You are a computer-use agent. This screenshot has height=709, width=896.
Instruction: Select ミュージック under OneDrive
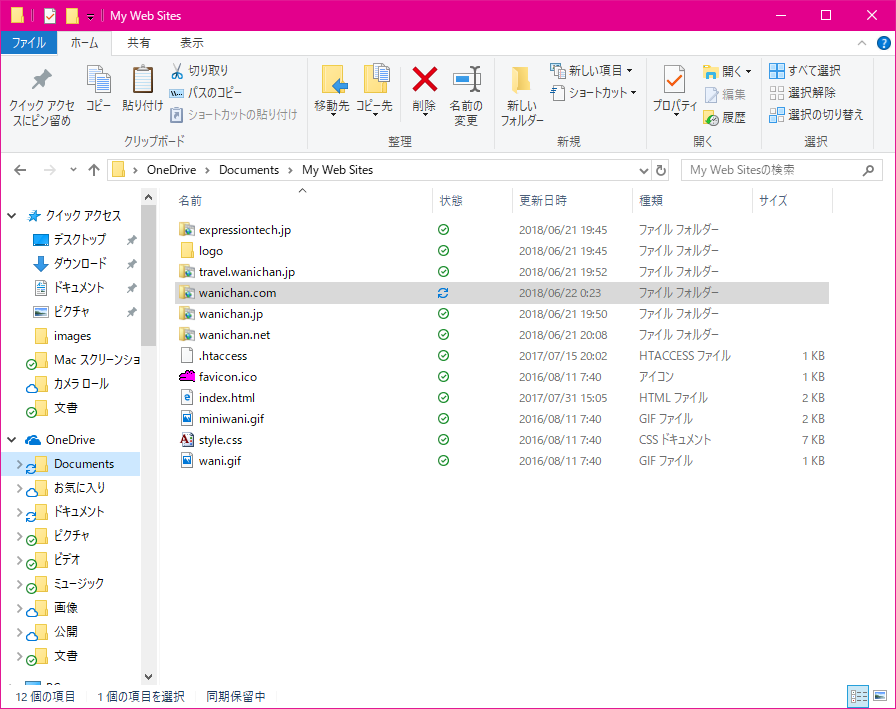(x=78, y=584)
